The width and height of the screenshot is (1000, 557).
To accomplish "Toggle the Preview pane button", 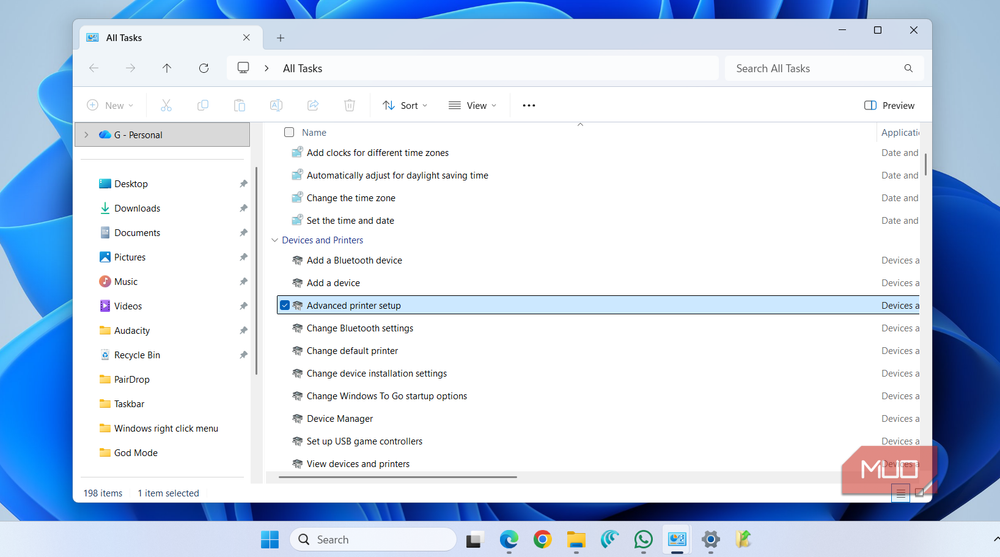I will pyautogui.click(x=889, y=105).
